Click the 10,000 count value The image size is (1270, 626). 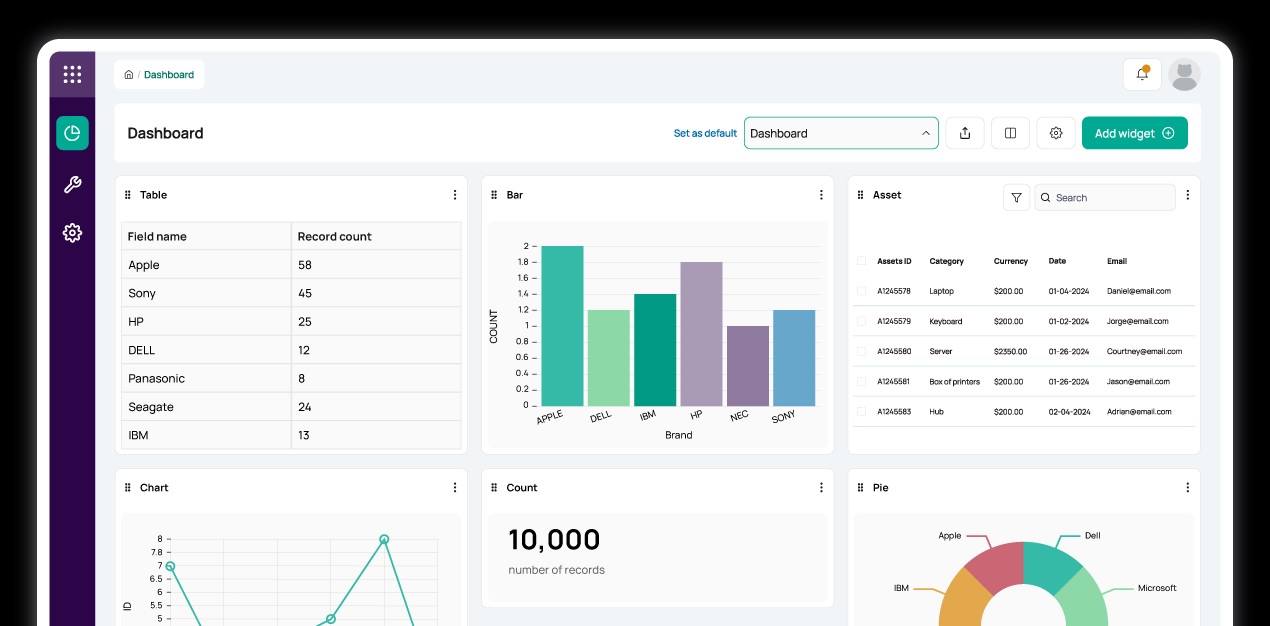point(554,540)
